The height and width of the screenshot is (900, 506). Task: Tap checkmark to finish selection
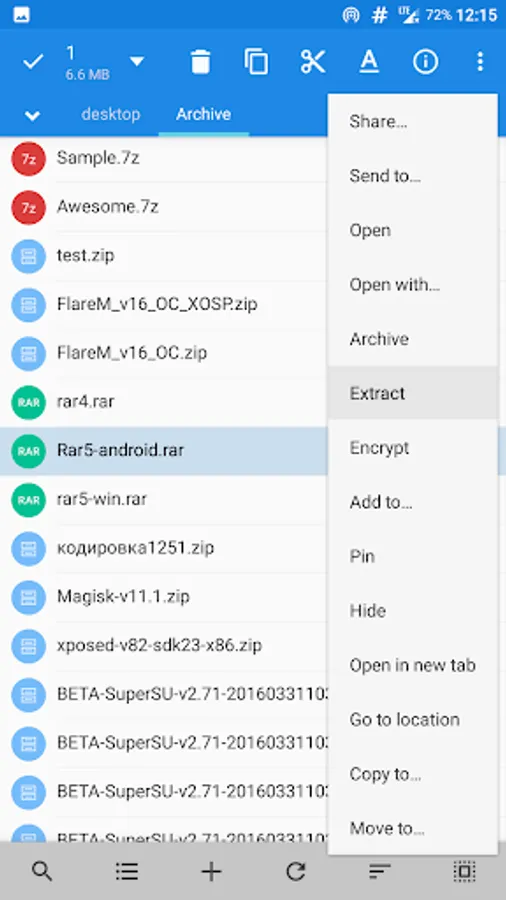33,61
